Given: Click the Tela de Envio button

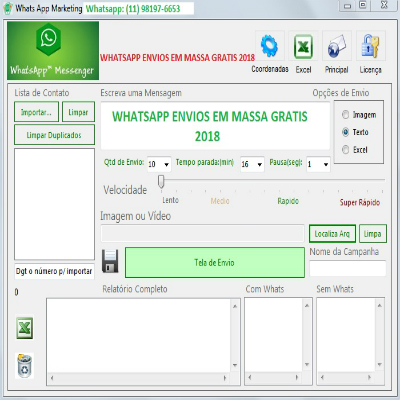Looking at the screenshot, I should coord(215,262).
